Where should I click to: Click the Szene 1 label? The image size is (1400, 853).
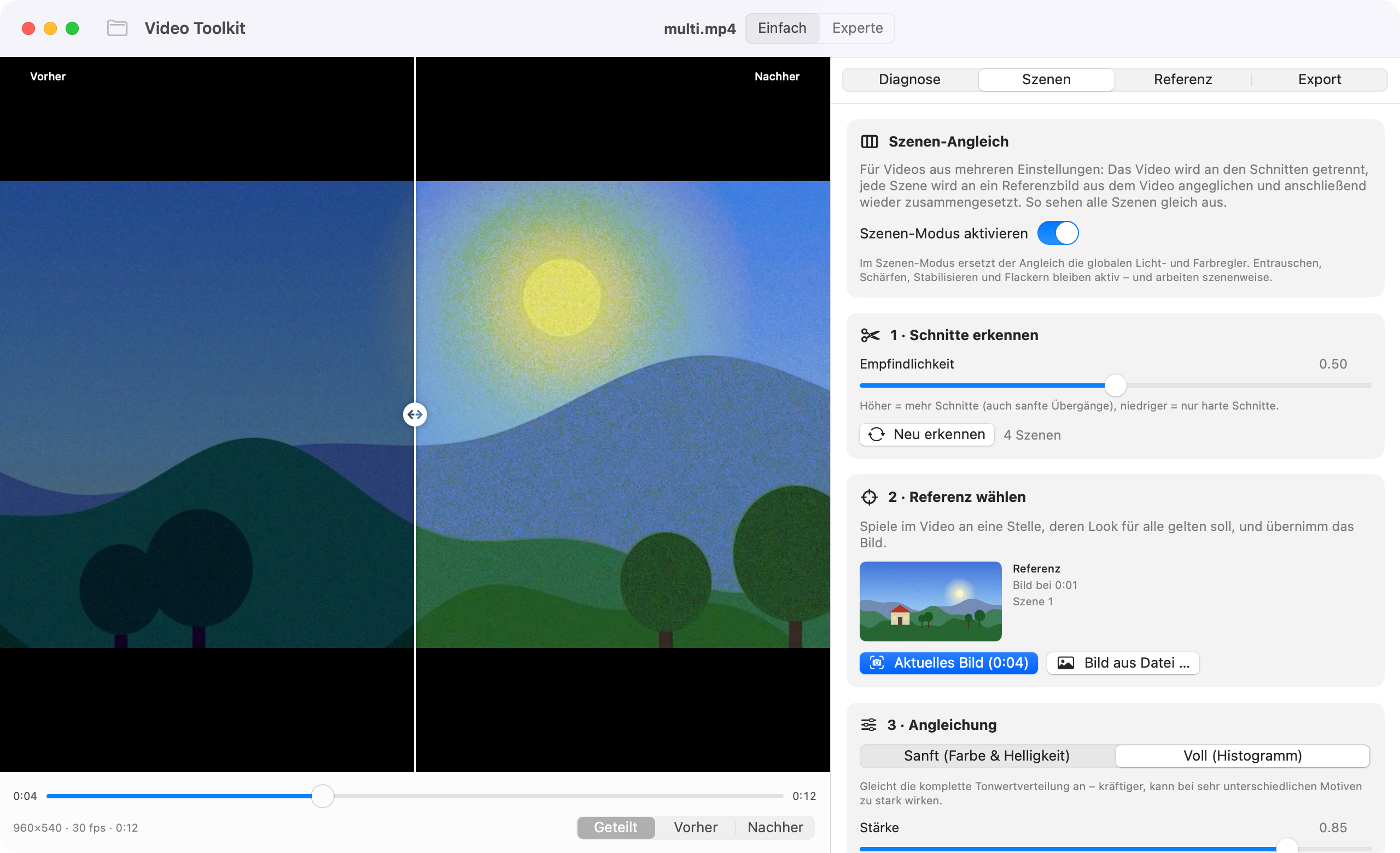(x=1032, y=601)
